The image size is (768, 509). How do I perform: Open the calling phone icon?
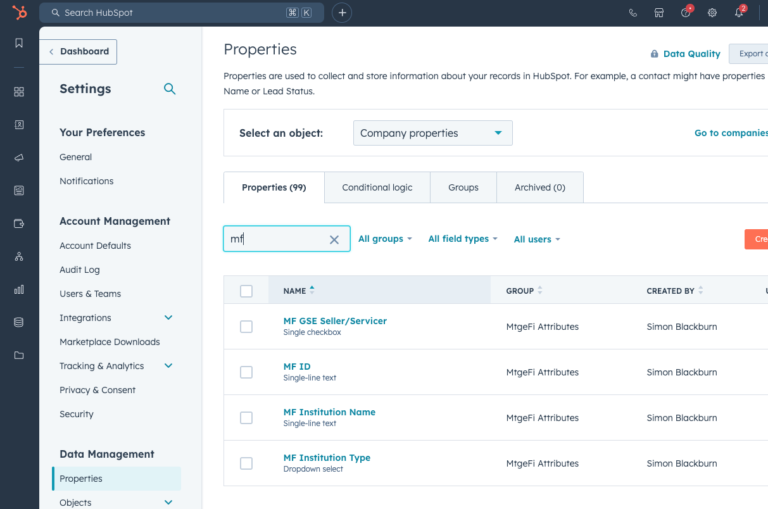(x=633, y=13)
